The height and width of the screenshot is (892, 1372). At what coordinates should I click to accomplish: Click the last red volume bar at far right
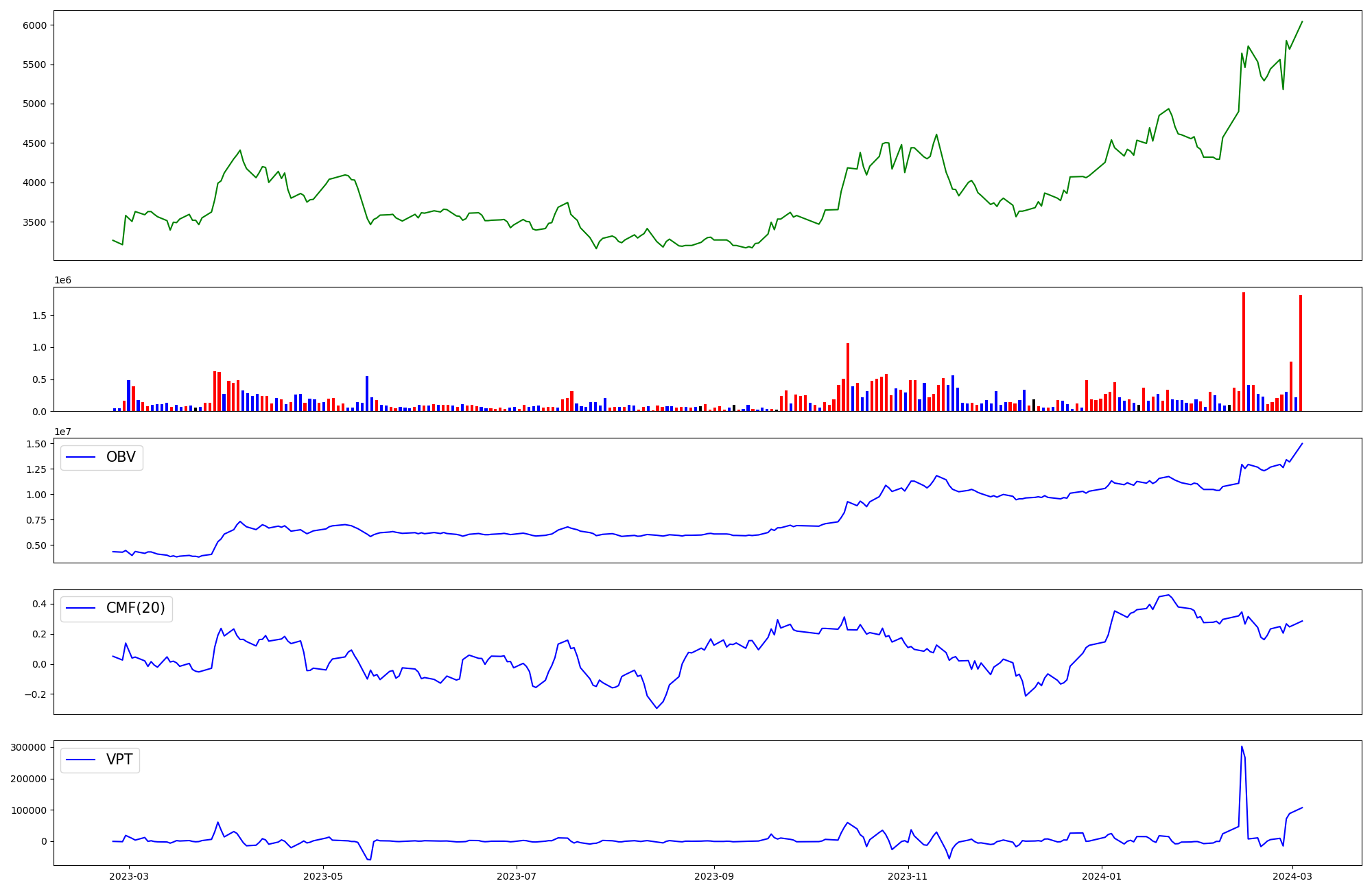pos(1300,353)
